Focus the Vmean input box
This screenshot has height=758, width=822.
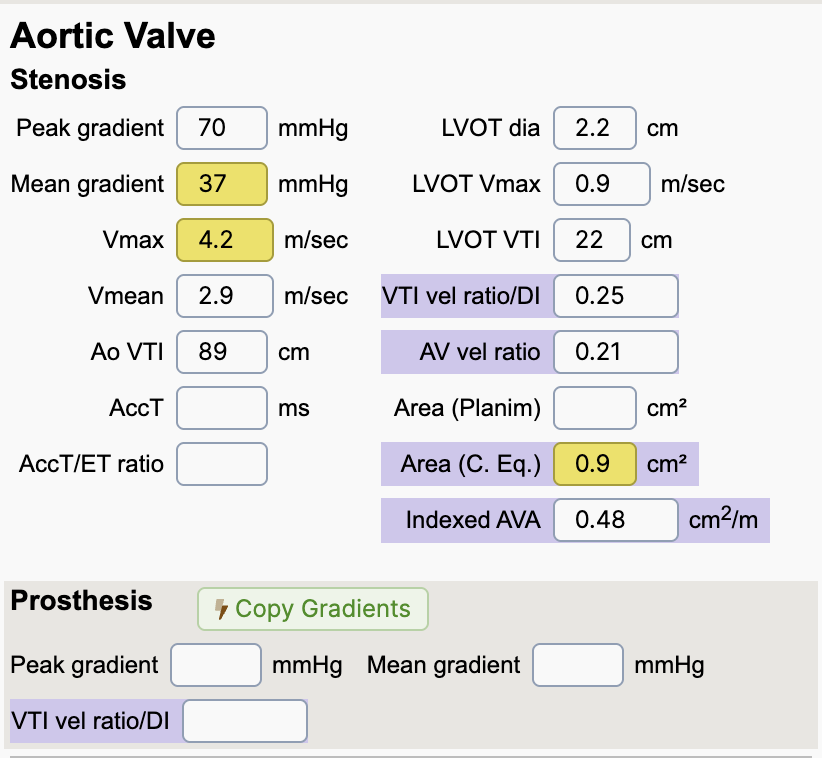224,296
